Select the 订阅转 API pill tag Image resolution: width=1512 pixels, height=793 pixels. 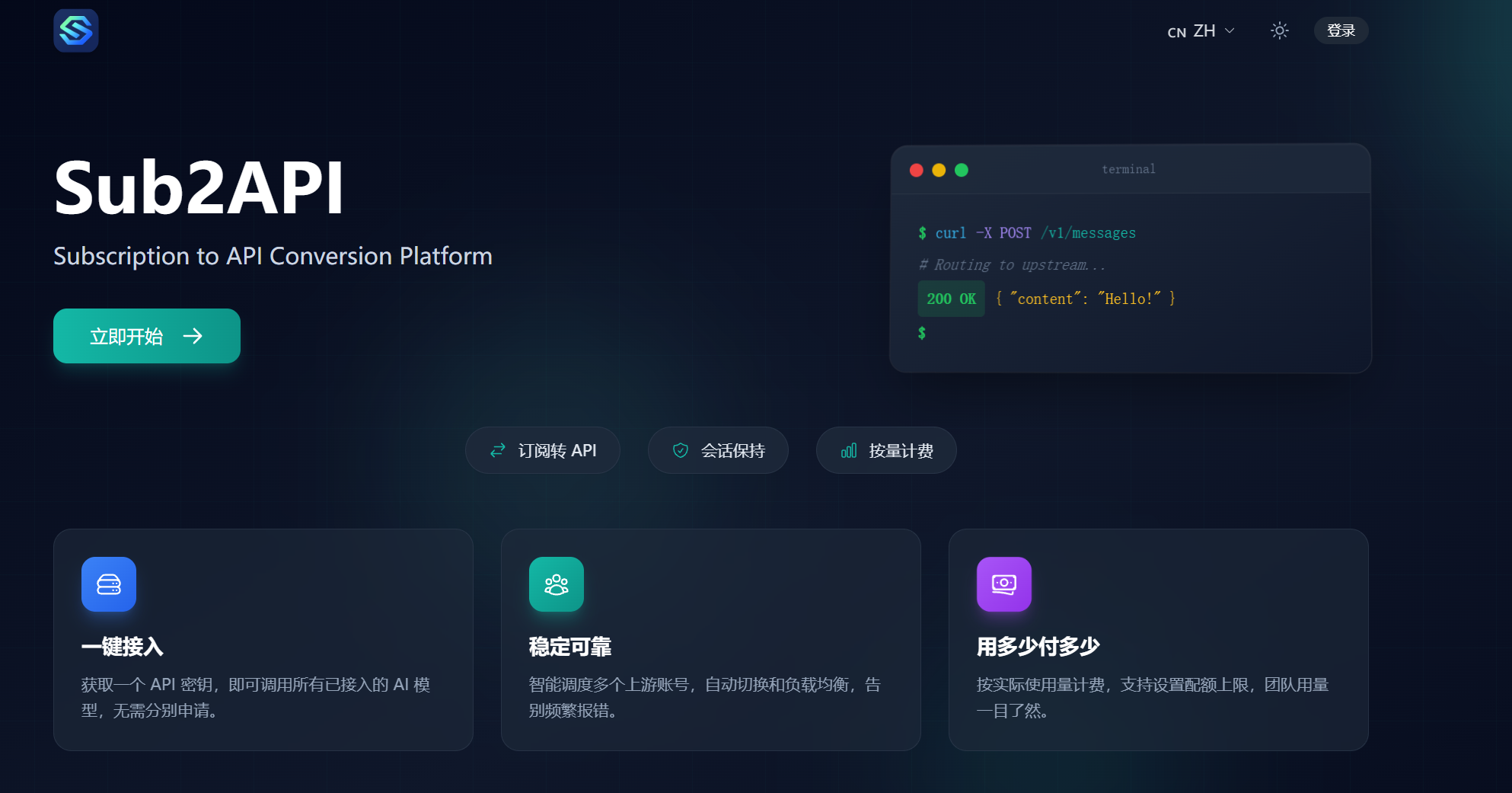(x=543, y=450)
